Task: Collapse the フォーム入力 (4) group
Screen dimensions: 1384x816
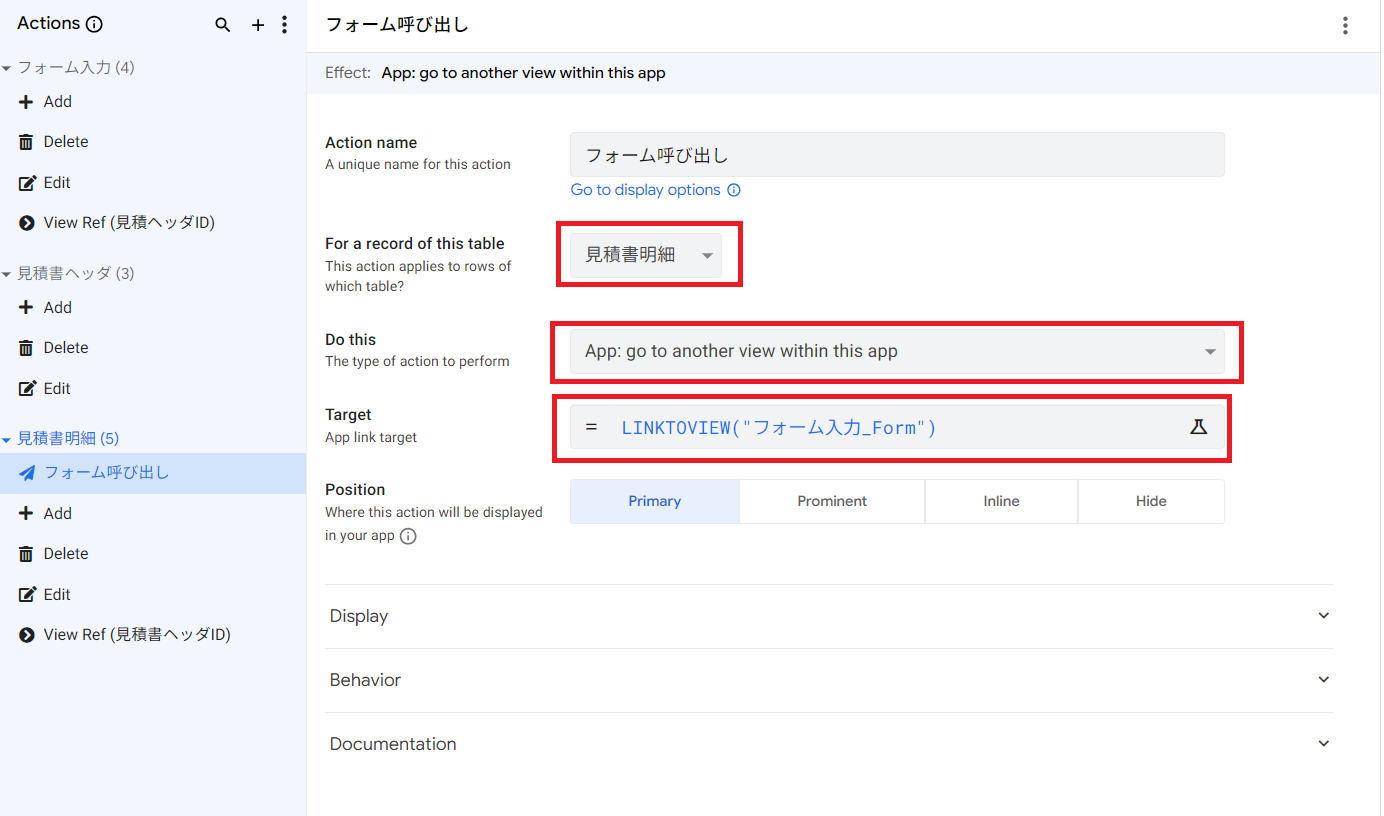Action: [x=7, y=68]
